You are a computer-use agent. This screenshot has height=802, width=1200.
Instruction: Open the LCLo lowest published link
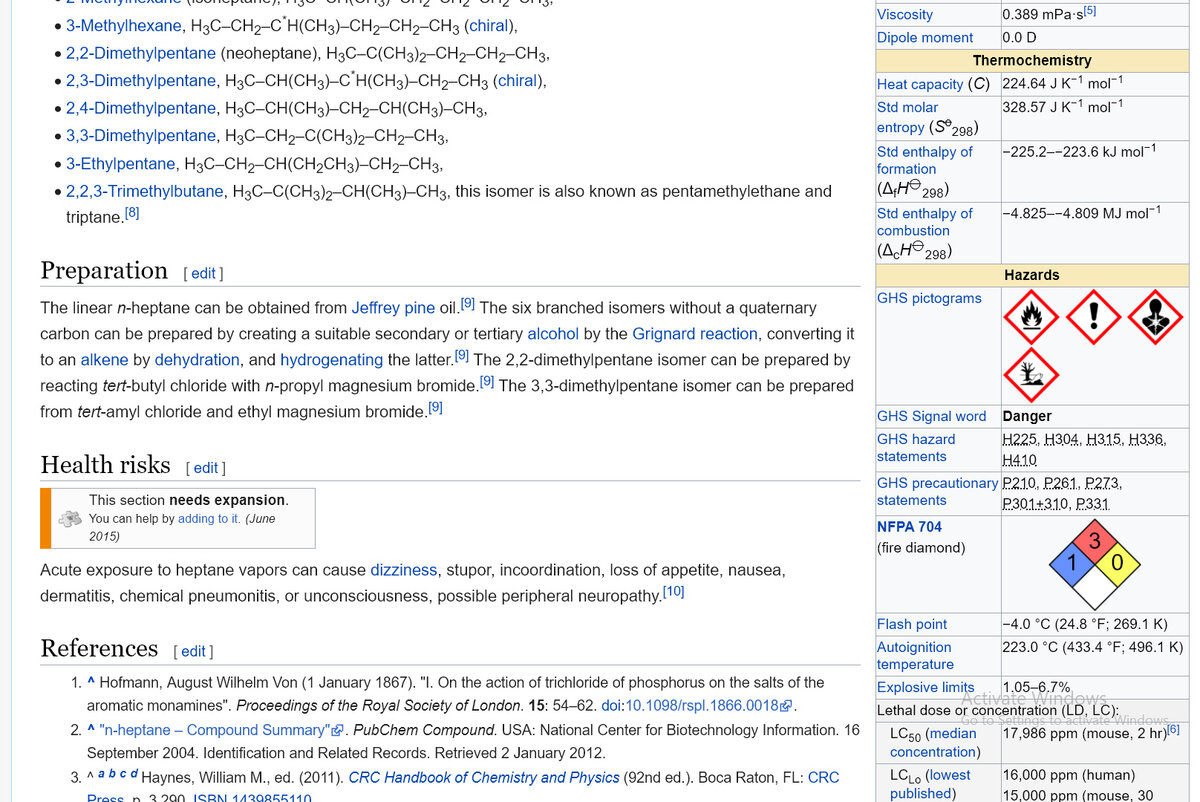[931, 784]
